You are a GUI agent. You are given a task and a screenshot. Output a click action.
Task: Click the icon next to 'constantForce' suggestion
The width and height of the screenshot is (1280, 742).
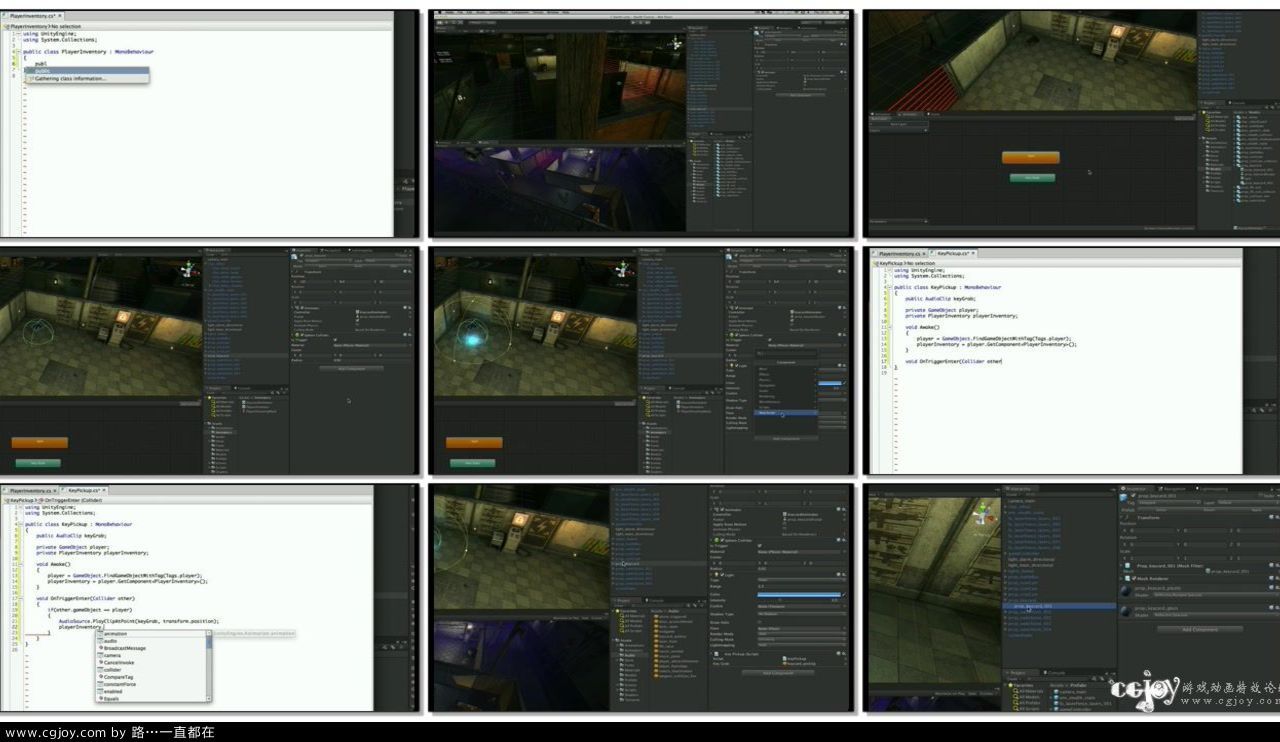(99, 684)
